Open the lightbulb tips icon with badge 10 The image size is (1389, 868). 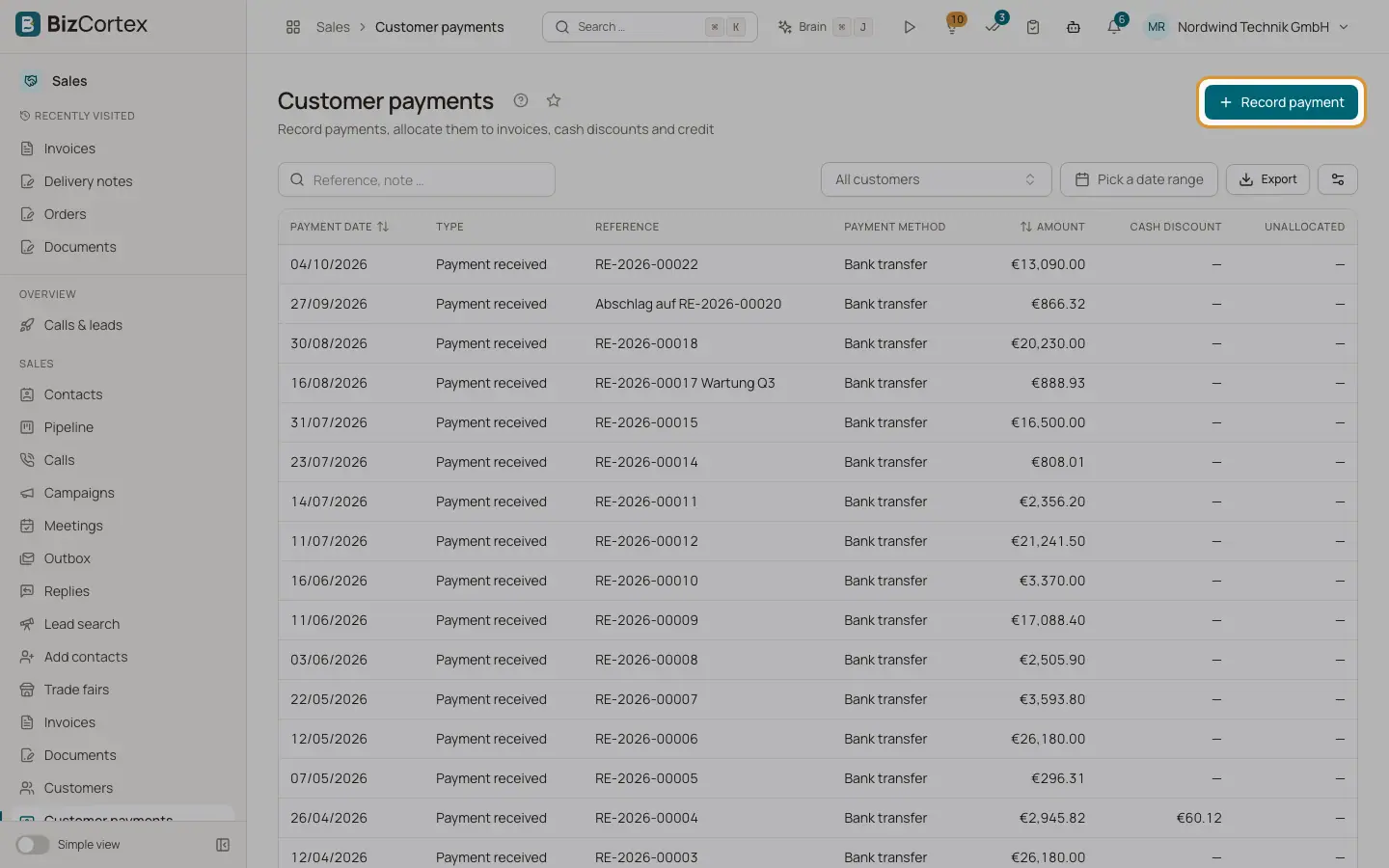coord(952,26)
